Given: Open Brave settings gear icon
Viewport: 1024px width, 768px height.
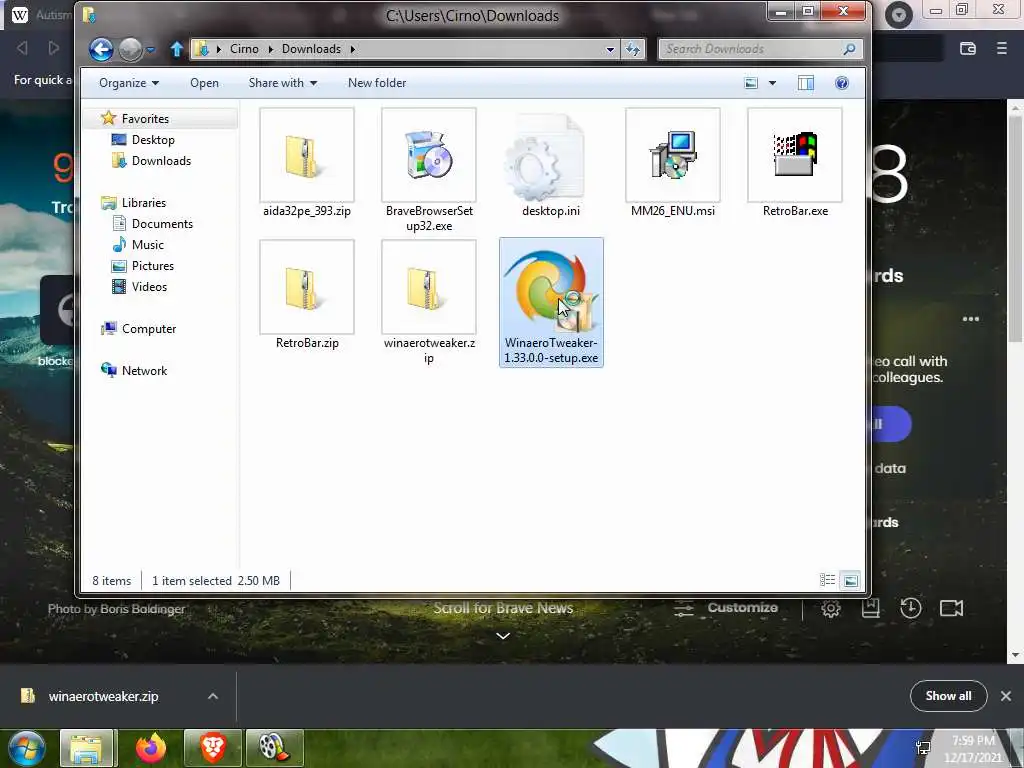Looking at the screenshot, I should 831,609.
